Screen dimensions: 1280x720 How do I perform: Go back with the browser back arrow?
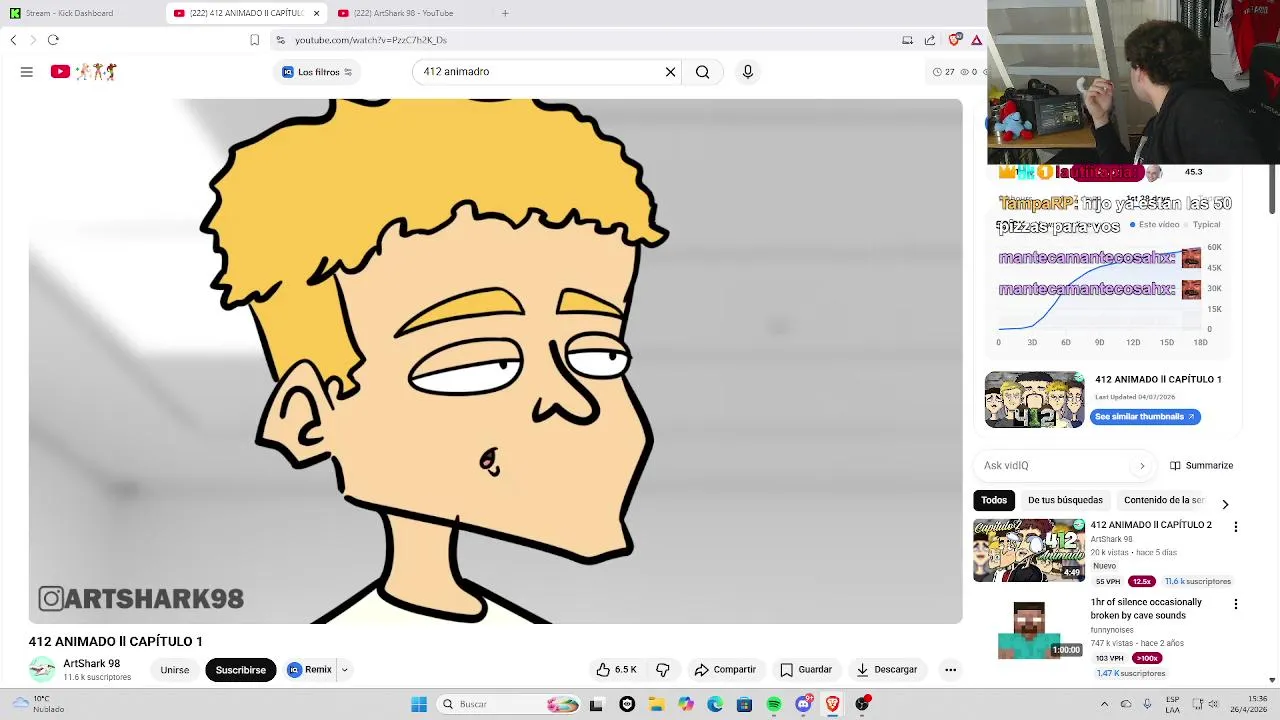coord(13,40)
